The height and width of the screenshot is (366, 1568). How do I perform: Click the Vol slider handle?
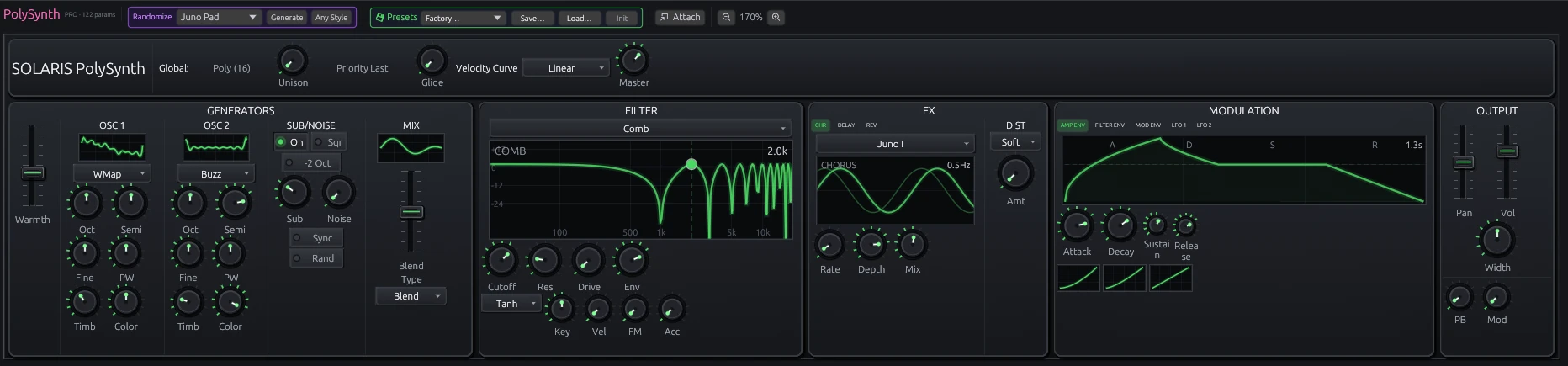(x=1507, y=151)
